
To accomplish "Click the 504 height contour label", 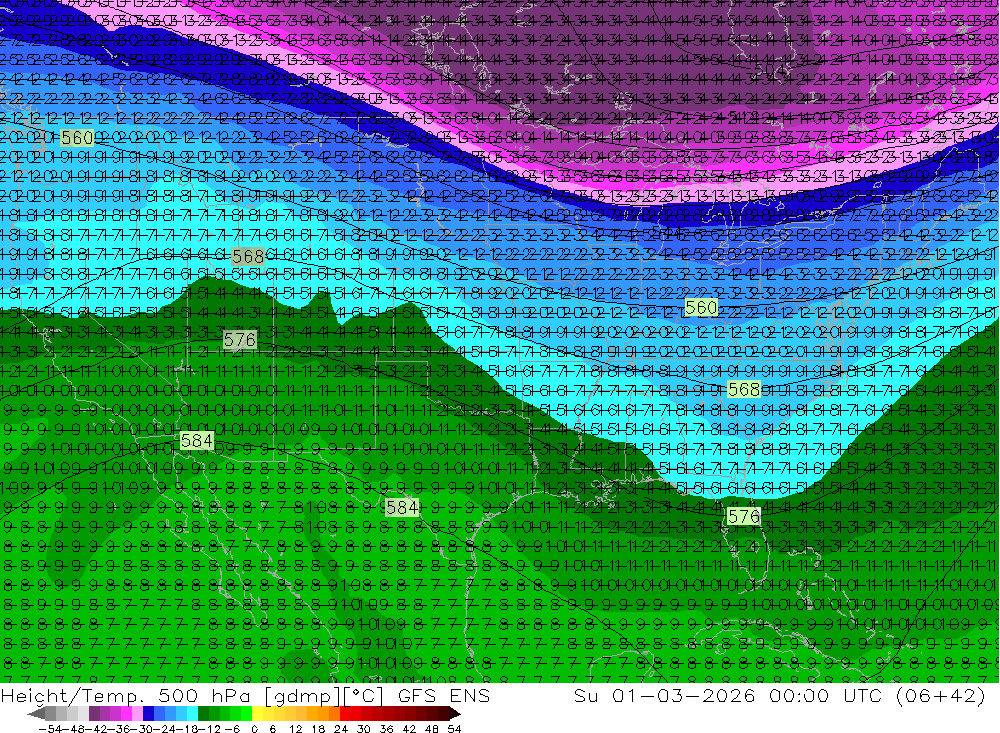I will [x=772, y=69].
